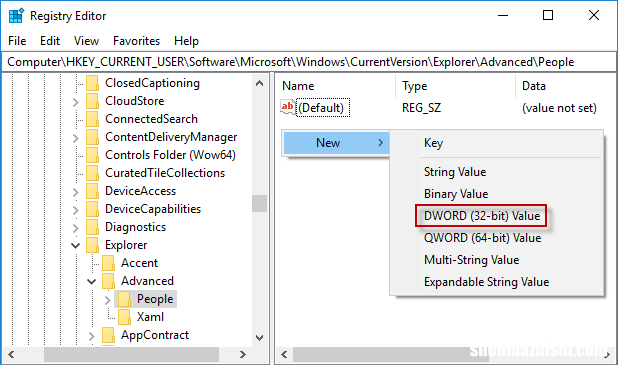Viewport: 618px width, 365px height.
Task: Expand the CloudStore key
Action: (x=76, y=102)
